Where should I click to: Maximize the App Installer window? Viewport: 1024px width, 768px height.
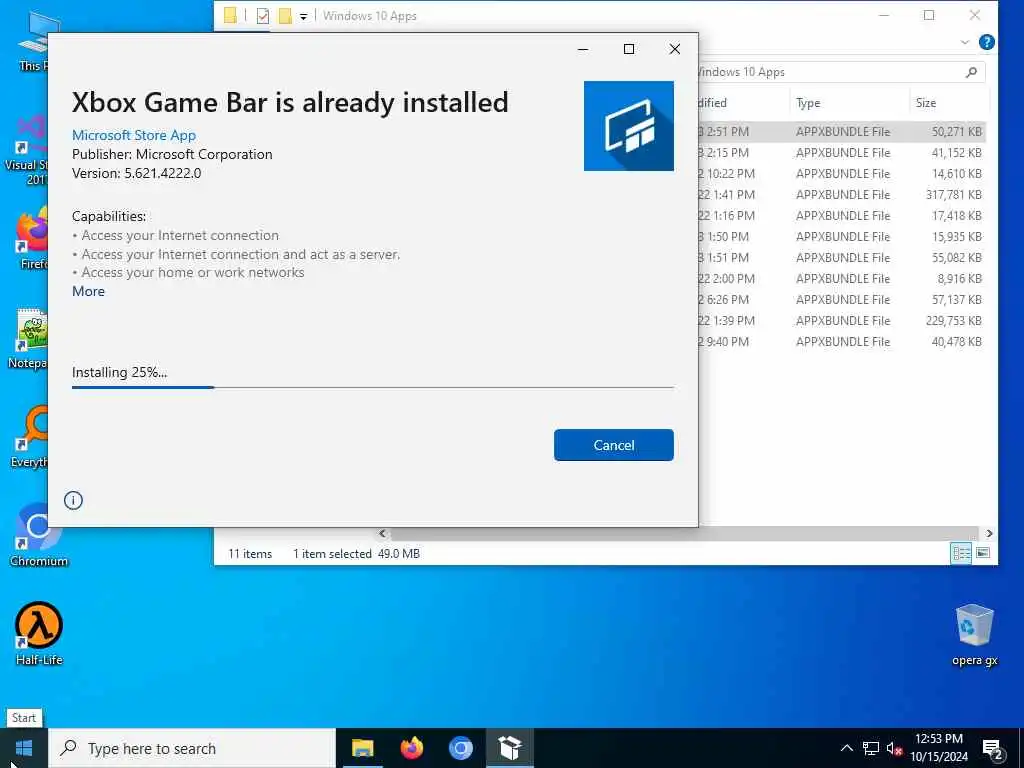(x=629, y=49)
